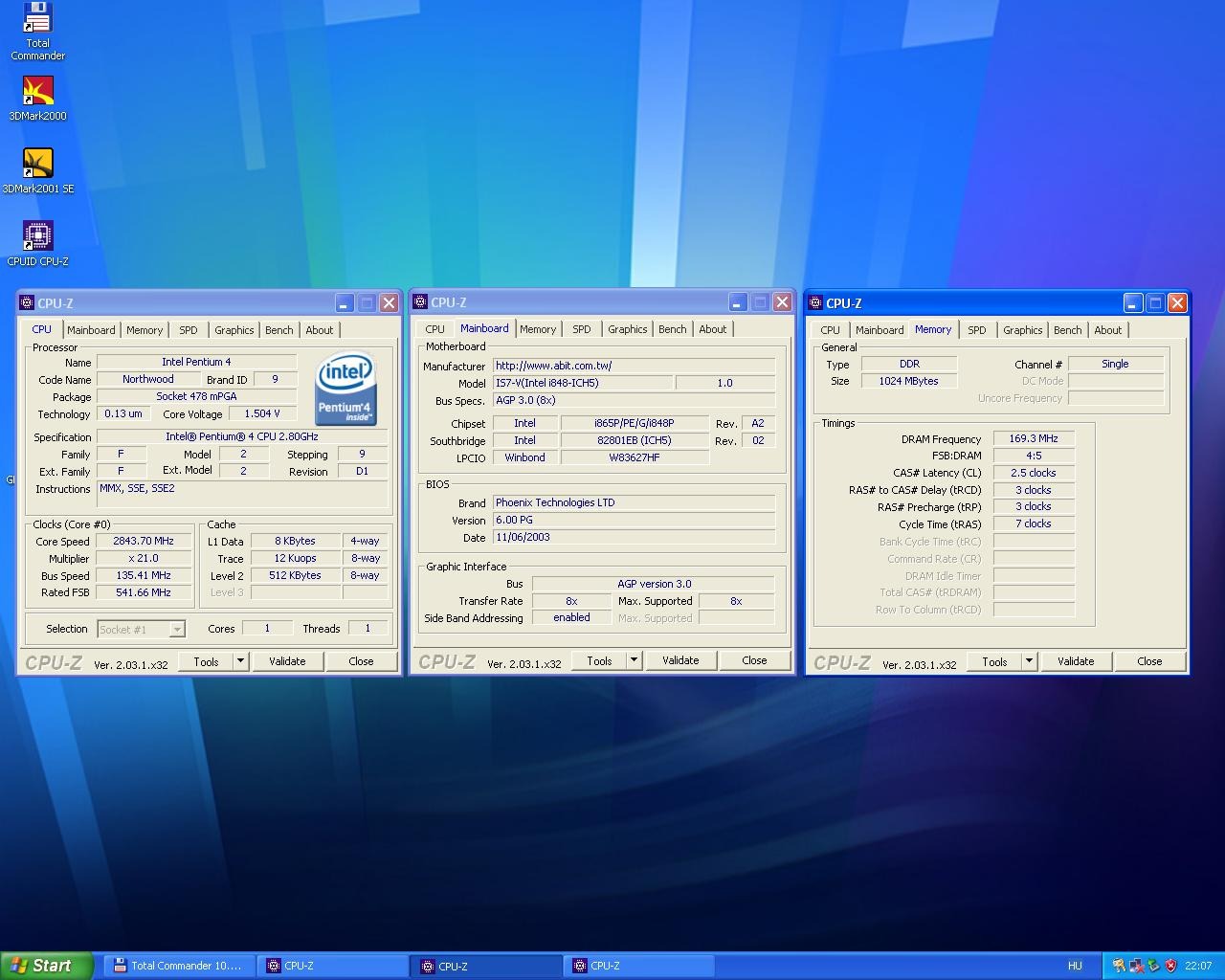Click FSB:DRAM ratio value 4:5
This screenshot has height=980, width=1225.
1034,457
